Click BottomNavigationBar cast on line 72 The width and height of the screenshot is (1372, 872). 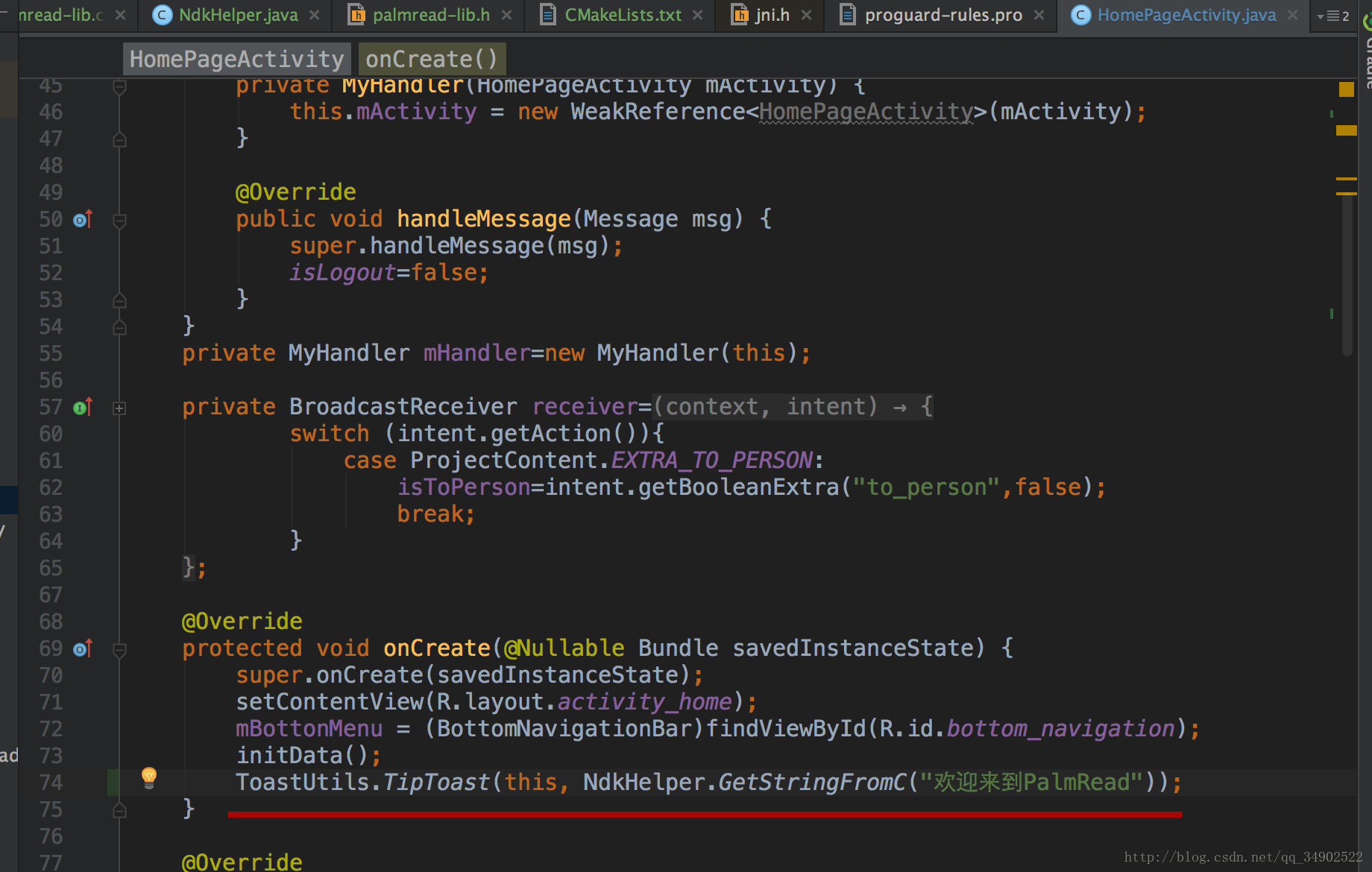point(564,729)
